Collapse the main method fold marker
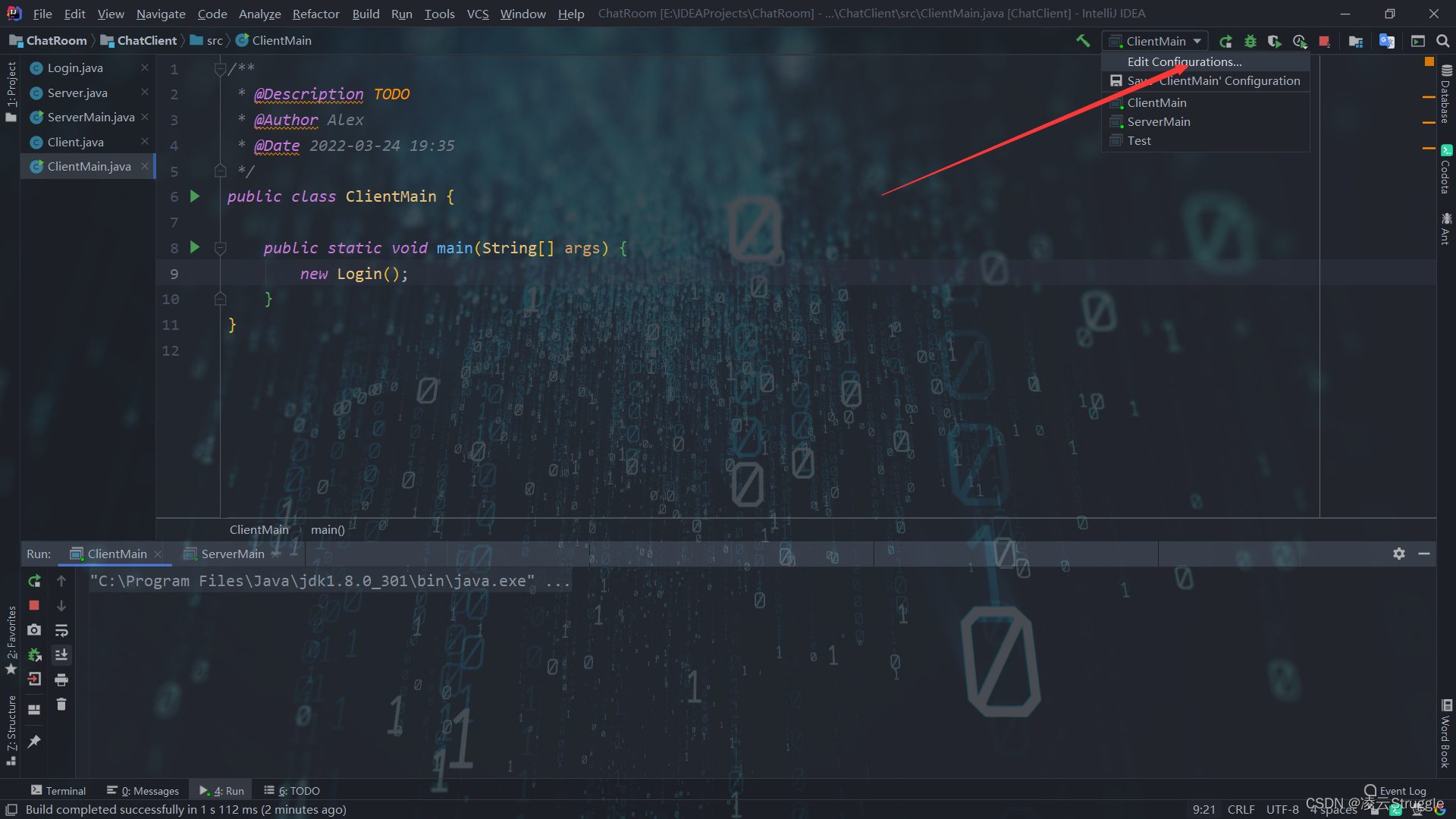 pos(221,248)
